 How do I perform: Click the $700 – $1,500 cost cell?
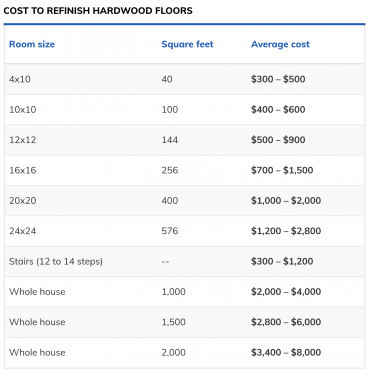click(282, 170)
